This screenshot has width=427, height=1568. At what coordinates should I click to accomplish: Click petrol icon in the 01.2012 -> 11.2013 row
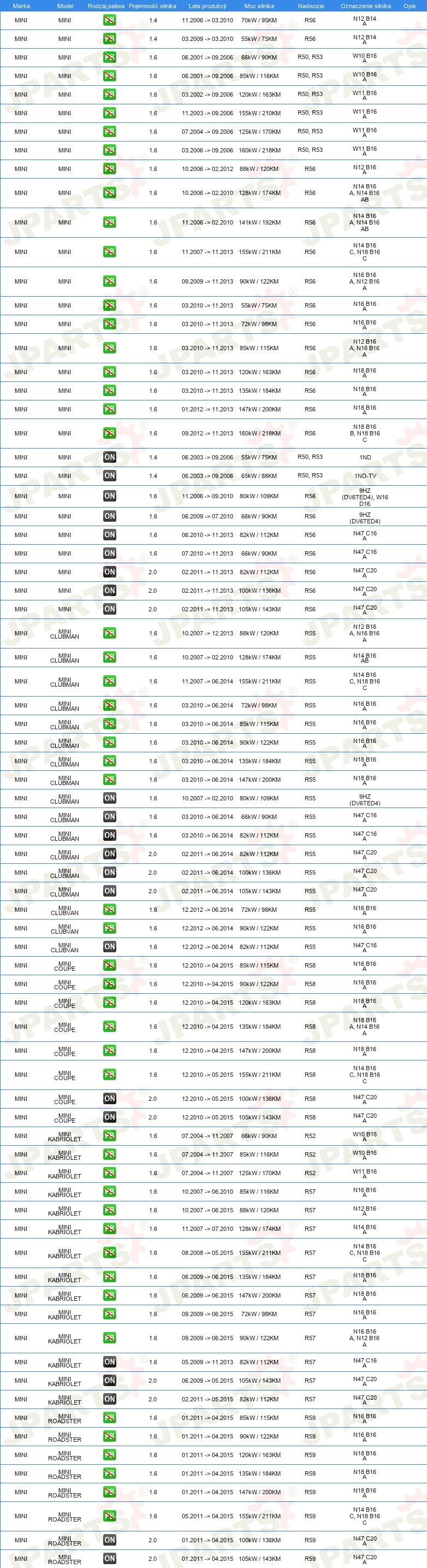110,409
